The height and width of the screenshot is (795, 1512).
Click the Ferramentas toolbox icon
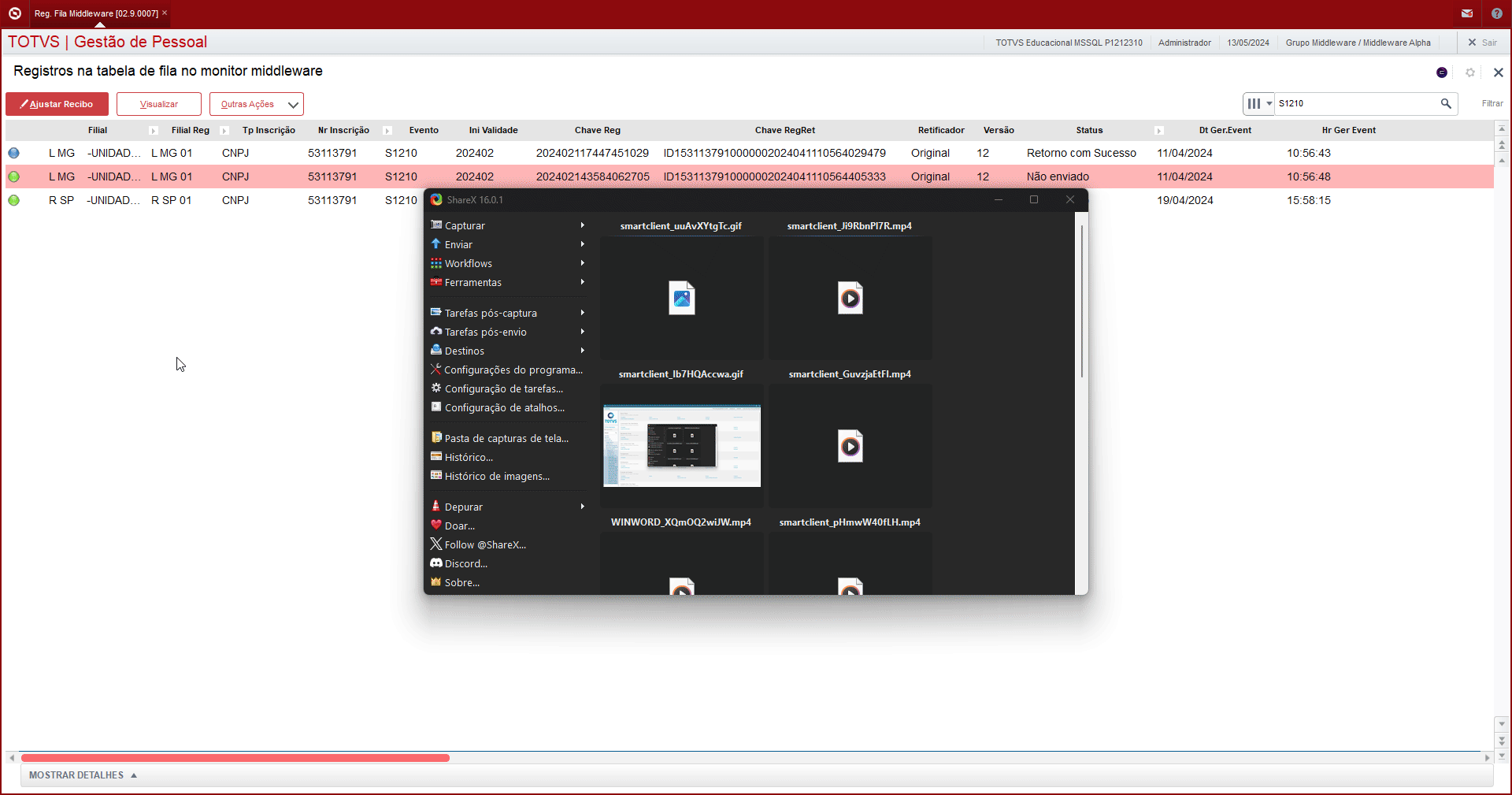coord(435,281)
